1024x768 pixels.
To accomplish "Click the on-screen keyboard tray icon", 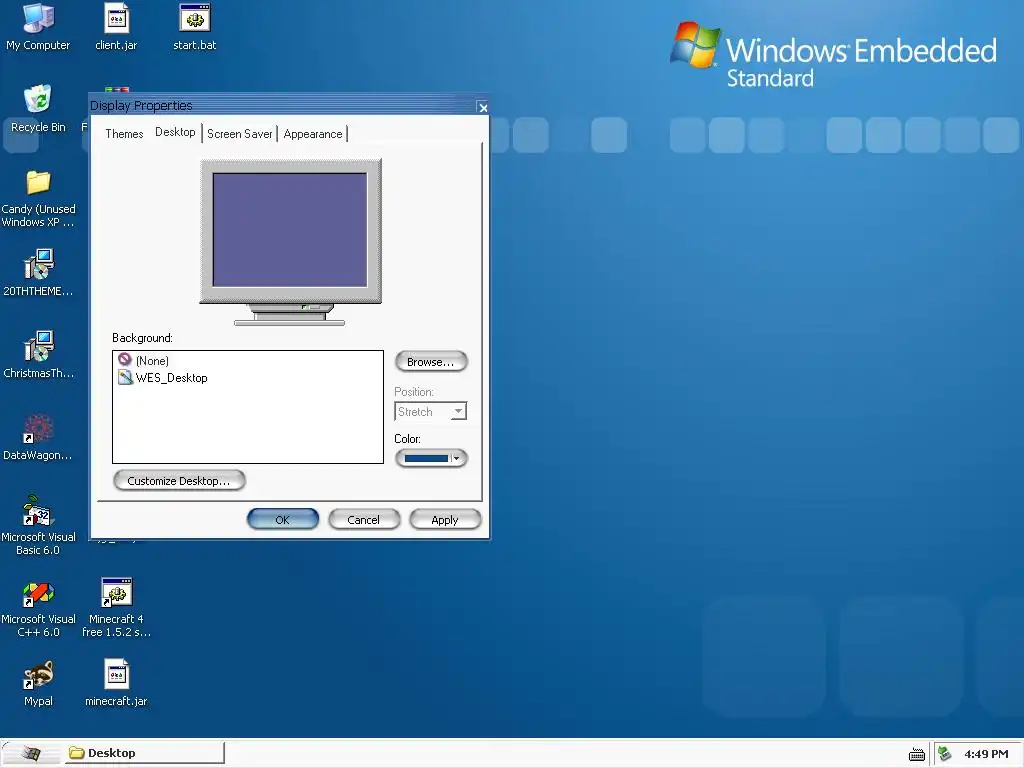I will 917,754.
